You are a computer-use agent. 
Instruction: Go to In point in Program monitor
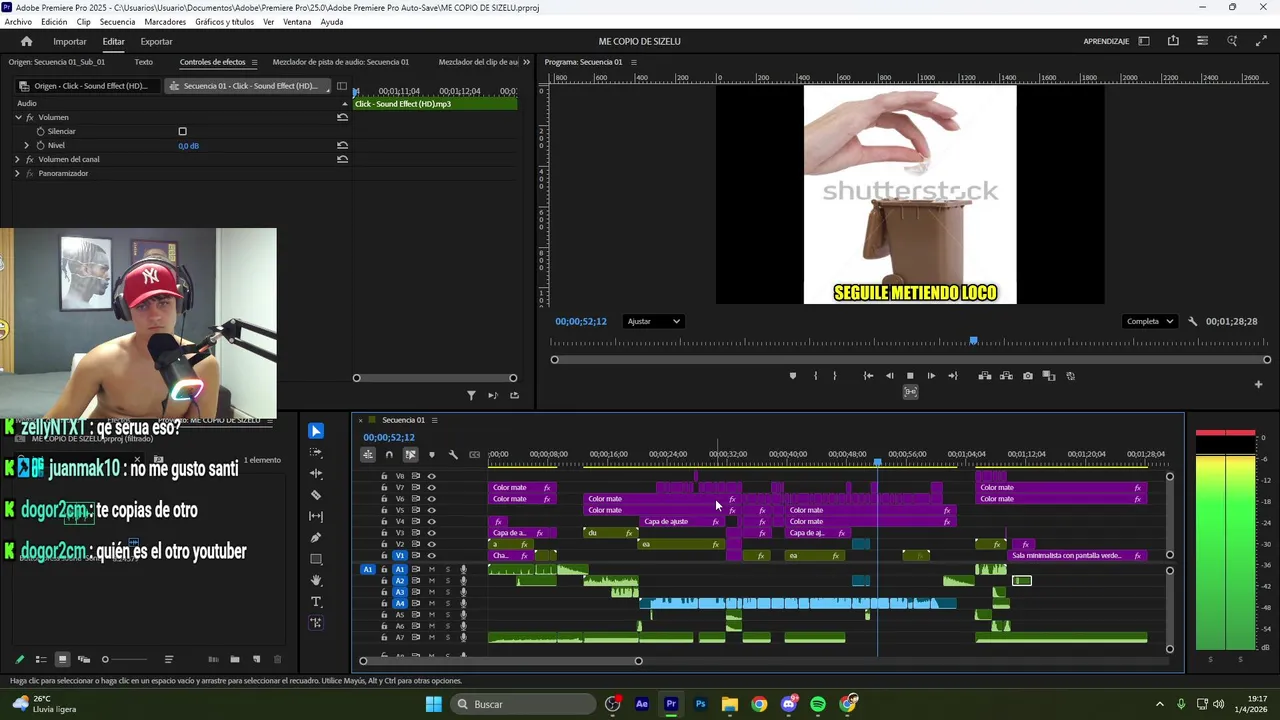click(x=868, y=376)
